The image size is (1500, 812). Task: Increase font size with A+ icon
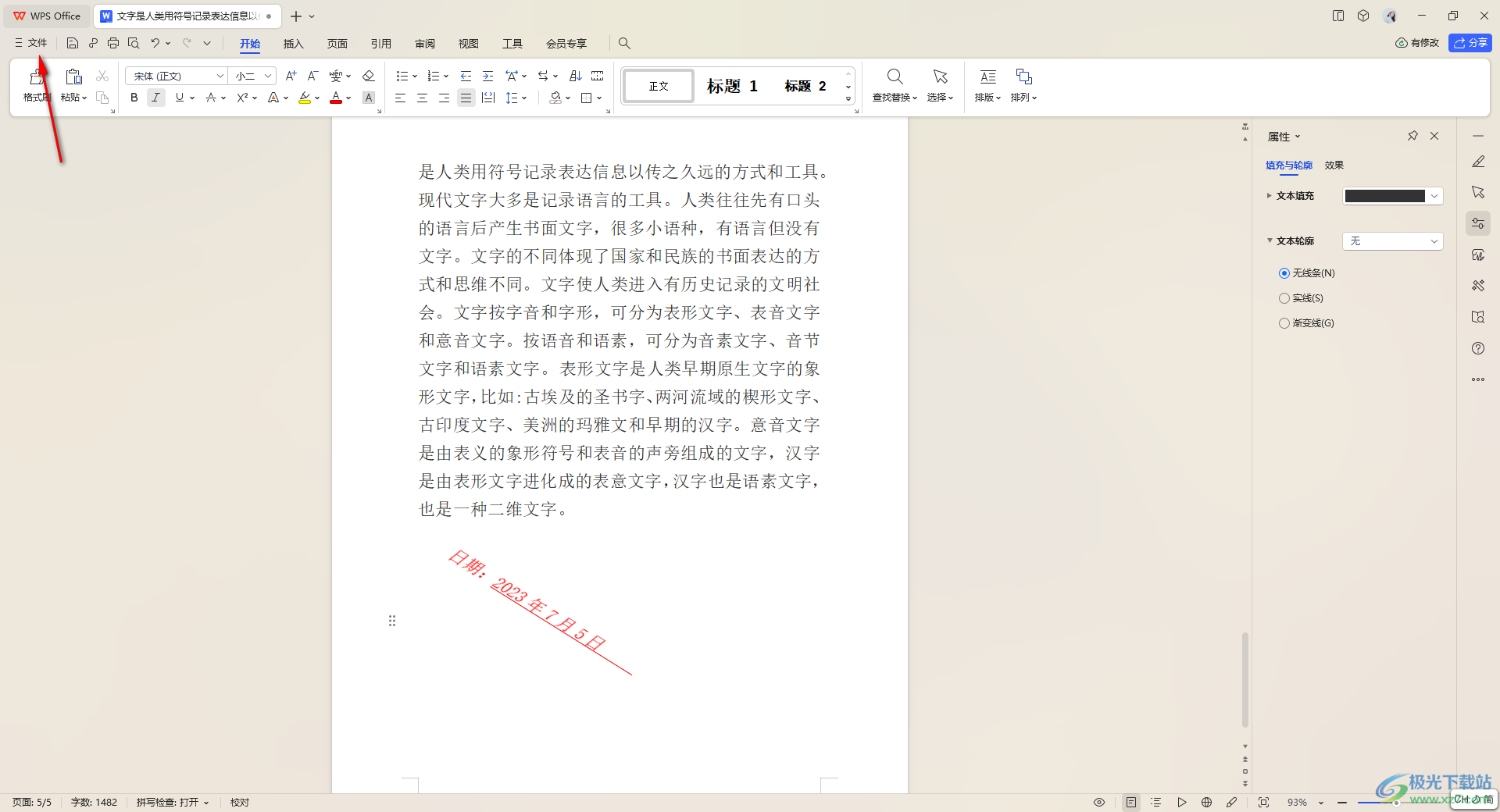pos(291,76)
